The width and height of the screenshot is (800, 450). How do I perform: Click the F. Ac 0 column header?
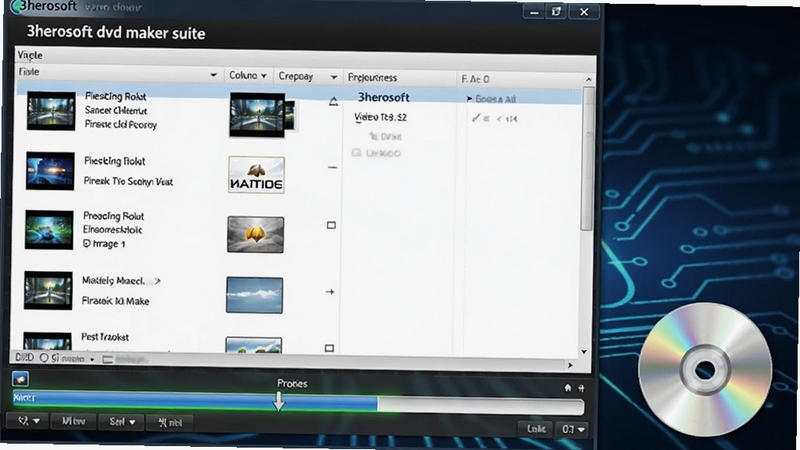pos(475,79)
